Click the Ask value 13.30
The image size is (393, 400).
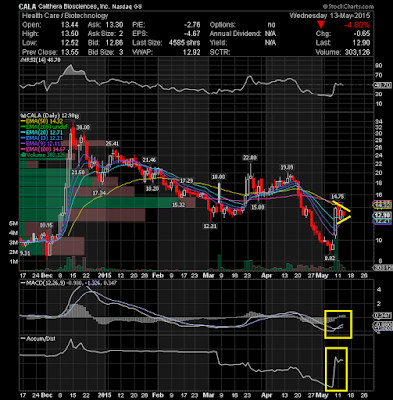pyautogui.click(x=115, y=25)
